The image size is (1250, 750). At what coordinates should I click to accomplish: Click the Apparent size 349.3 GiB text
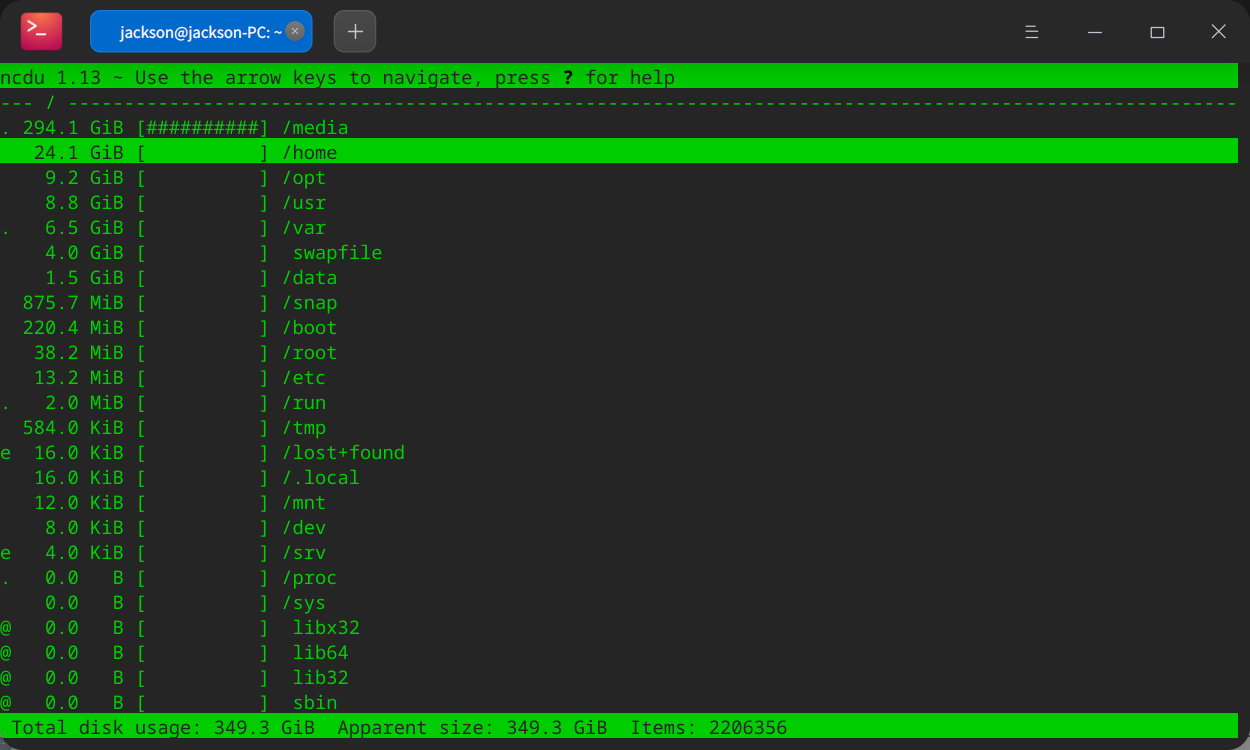[472, 728]
